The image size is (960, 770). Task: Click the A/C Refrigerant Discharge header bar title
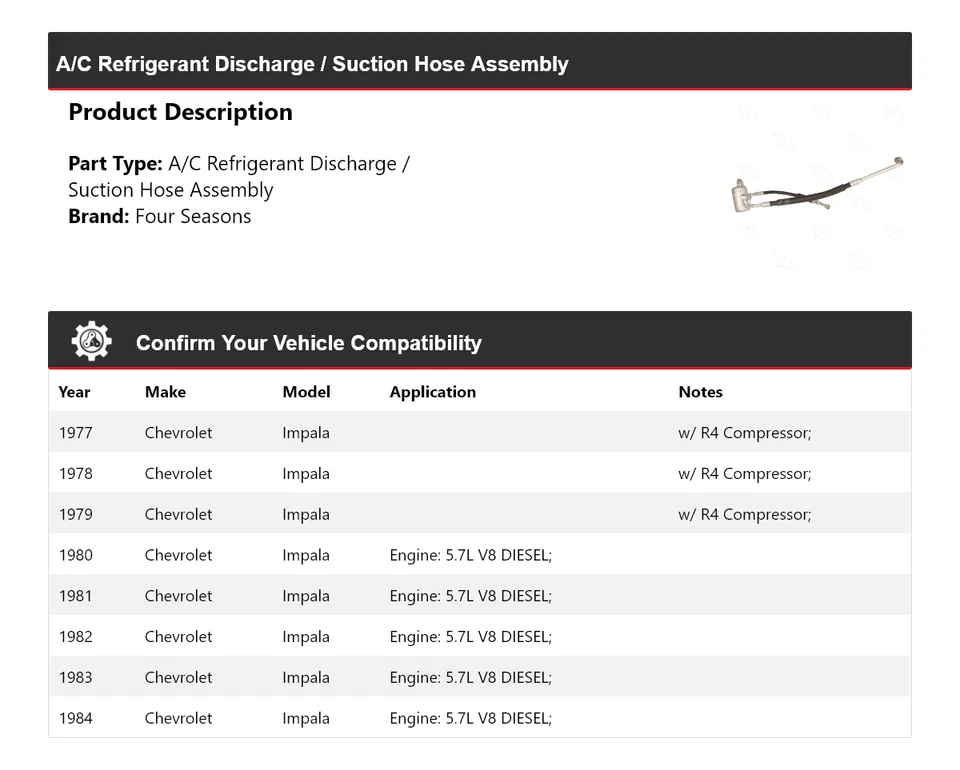[x=312, y=64]
